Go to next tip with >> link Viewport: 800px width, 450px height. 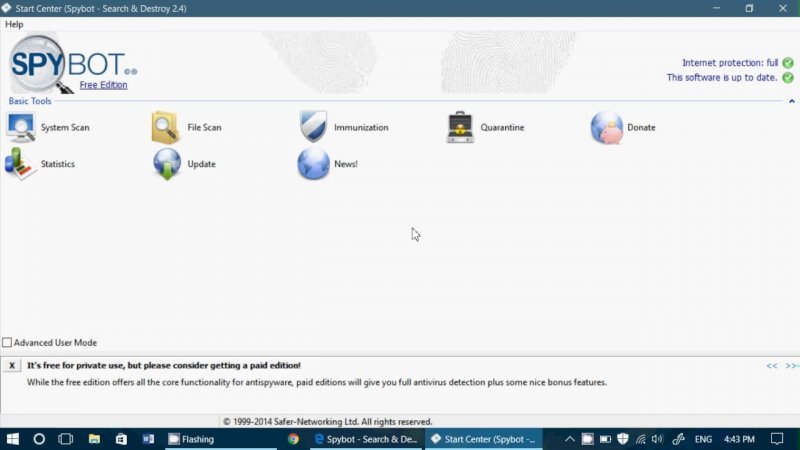pos(791,365)
